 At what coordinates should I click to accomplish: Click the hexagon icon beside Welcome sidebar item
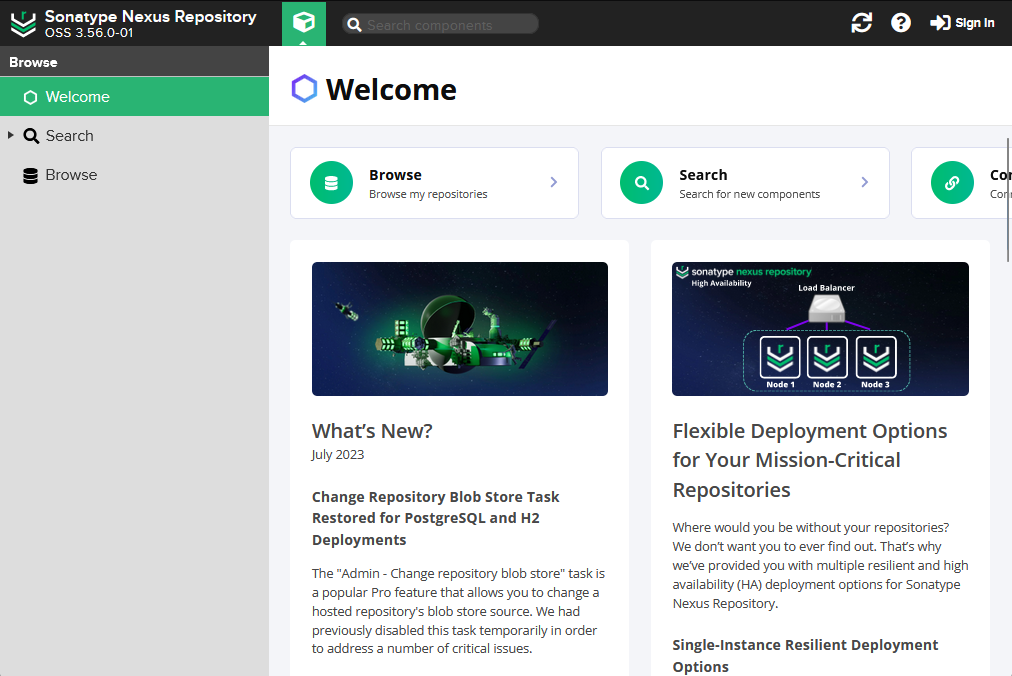(x=30, y=97)
